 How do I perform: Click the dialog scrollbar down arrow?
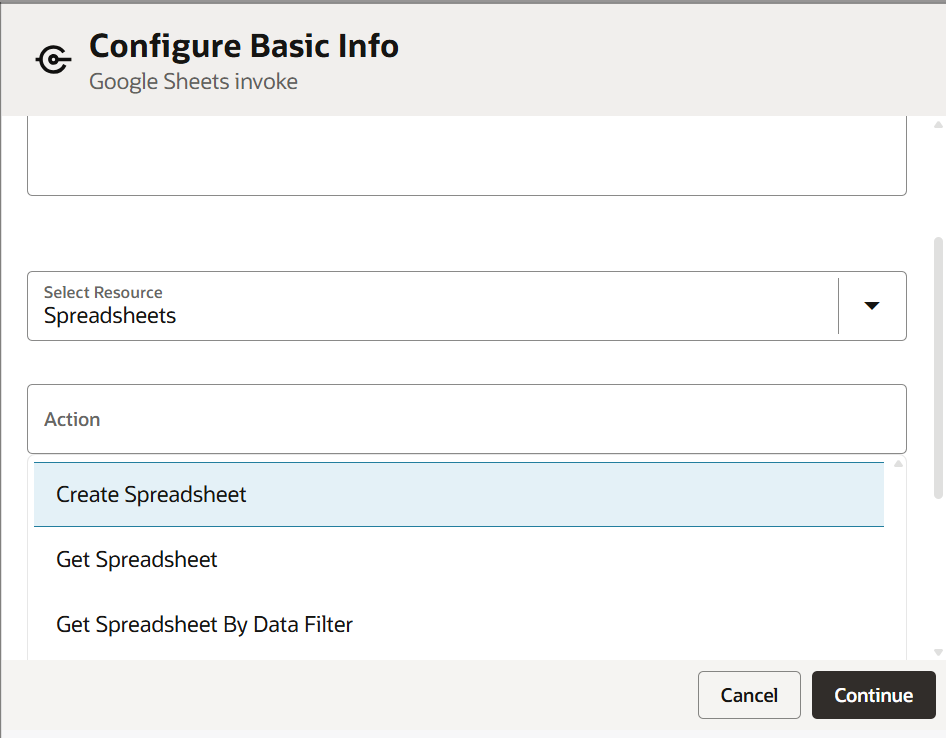[938, 652]
